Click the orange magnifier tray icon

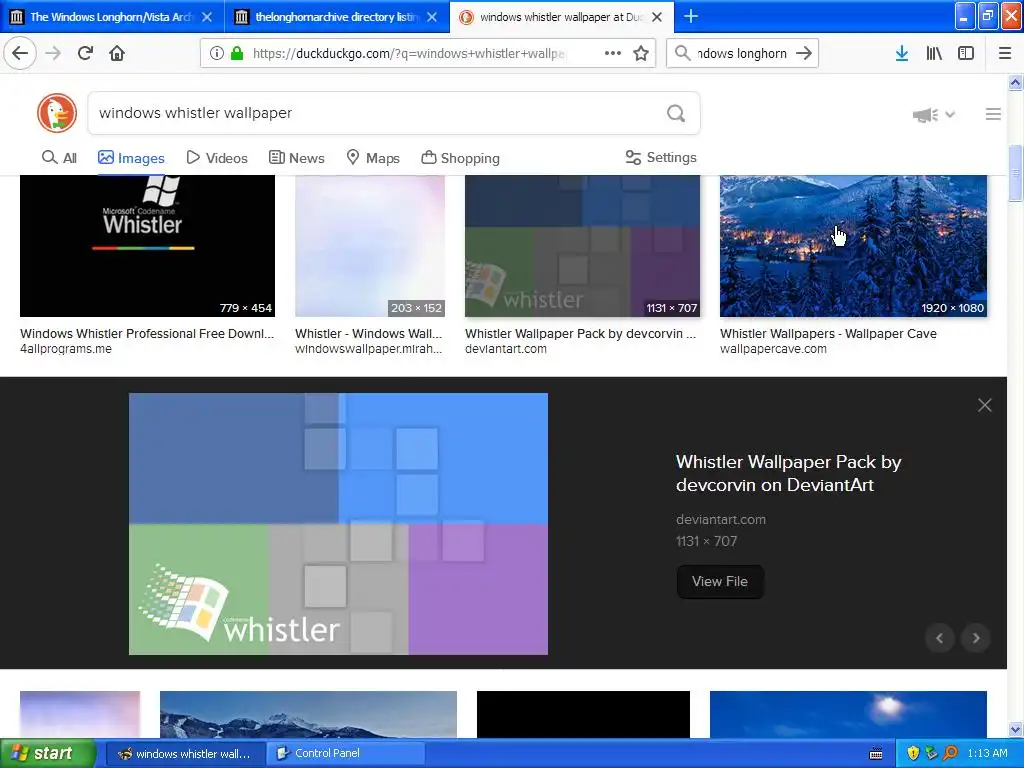point(950,754)
